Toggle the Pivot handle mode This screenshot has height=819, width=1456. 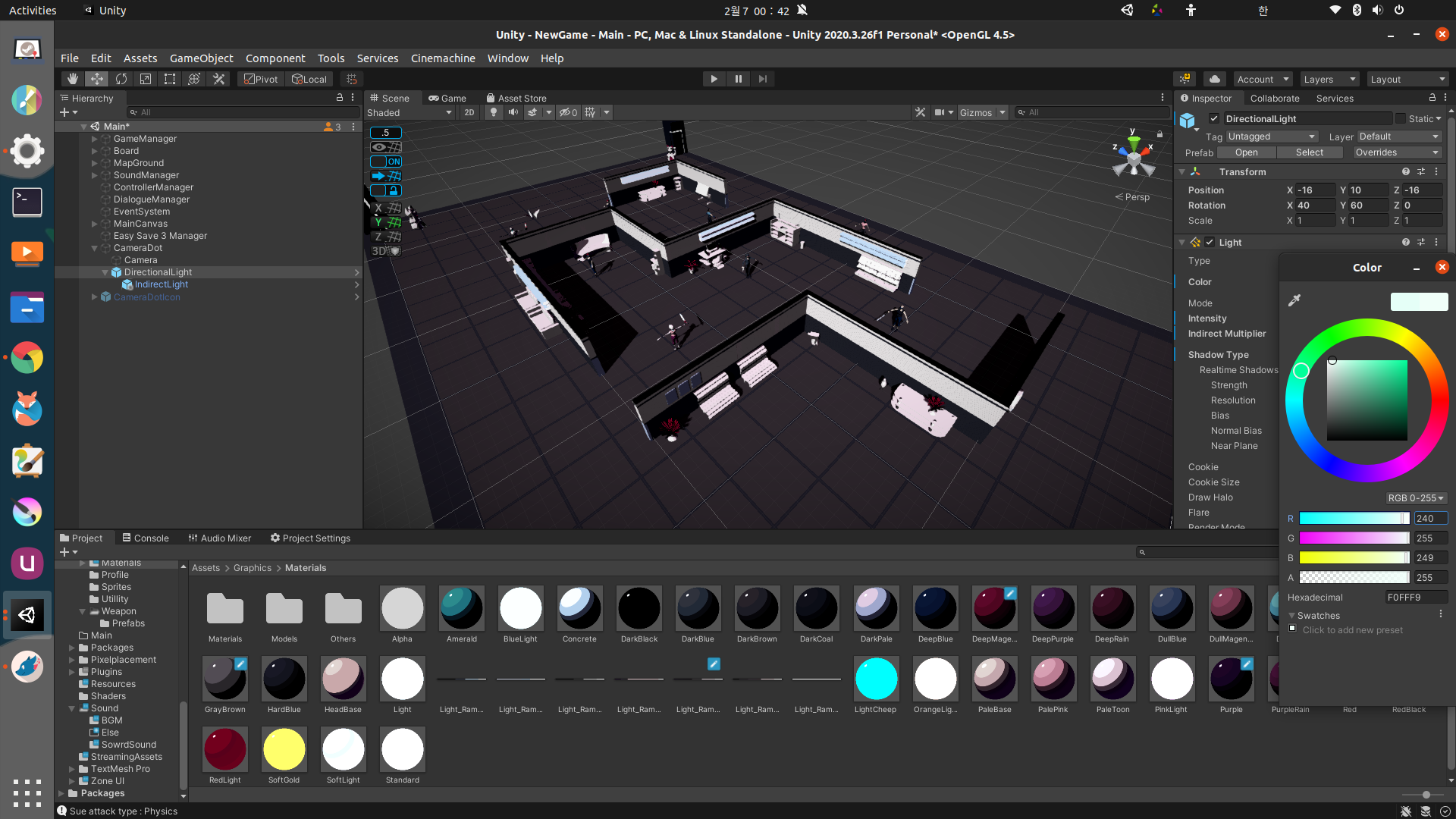click(261, 79)
